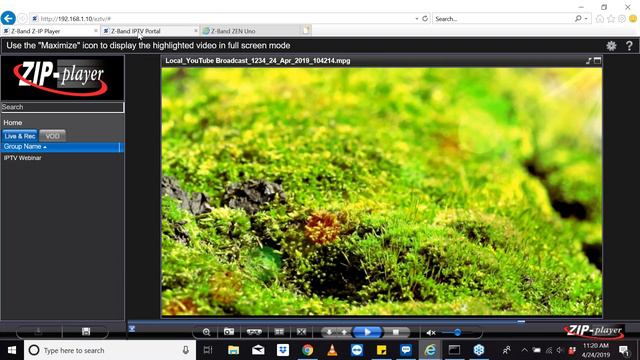
Task: Stop the video playback
Action: [x=396, y=332]
